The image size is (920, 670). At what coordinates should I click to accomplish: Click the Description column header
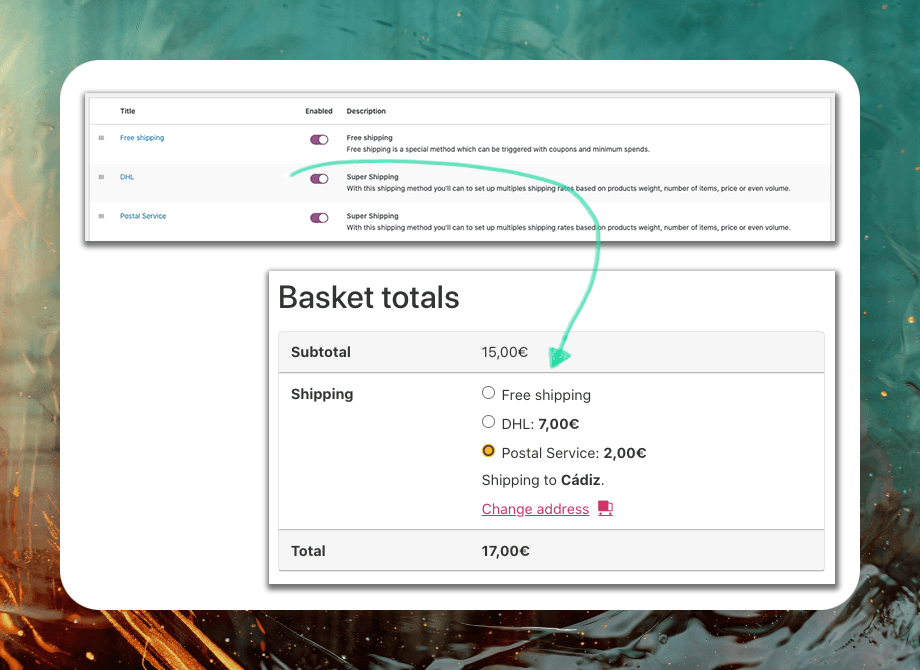(366, 111)
